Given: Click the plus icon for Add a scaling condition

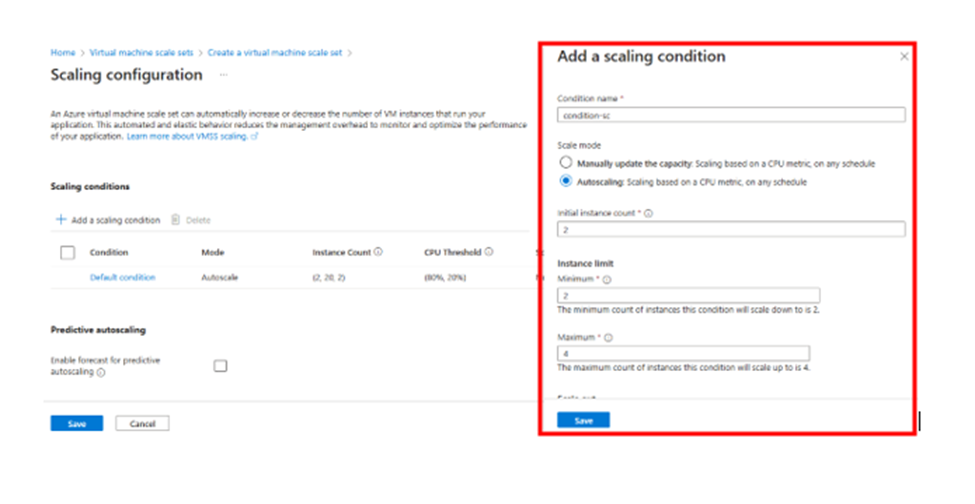Looking at the screenshot, I should point(61,220).
